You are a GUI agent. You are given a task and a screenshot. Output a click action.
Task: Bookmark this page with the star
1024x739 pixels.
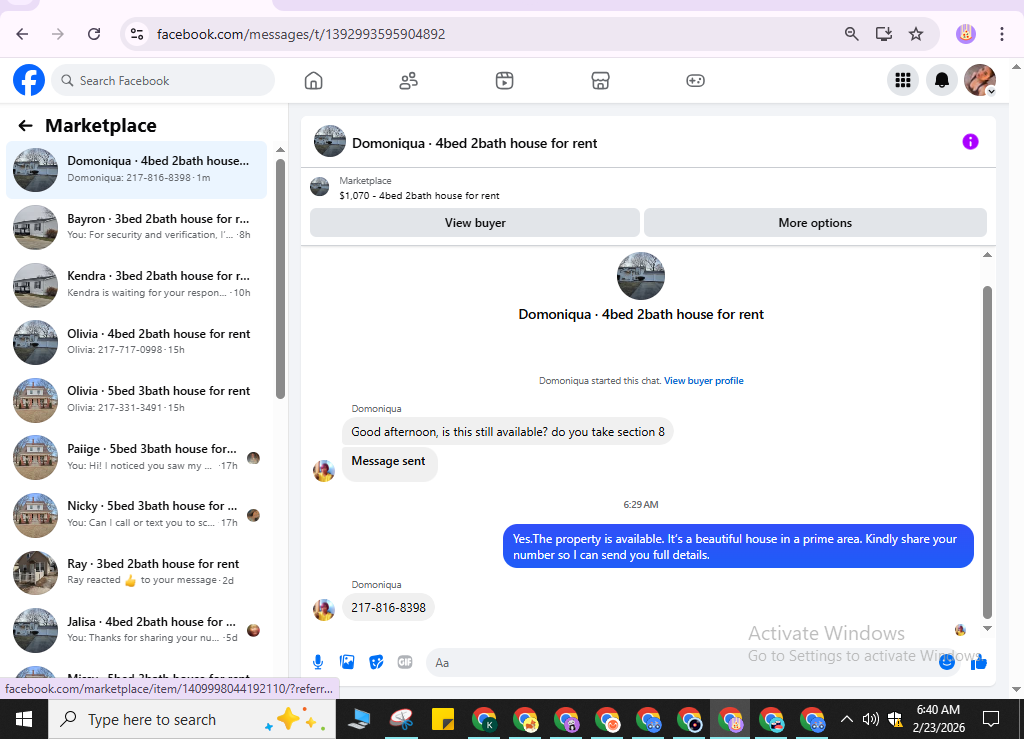pyautogui.click(x=916, y=34)
